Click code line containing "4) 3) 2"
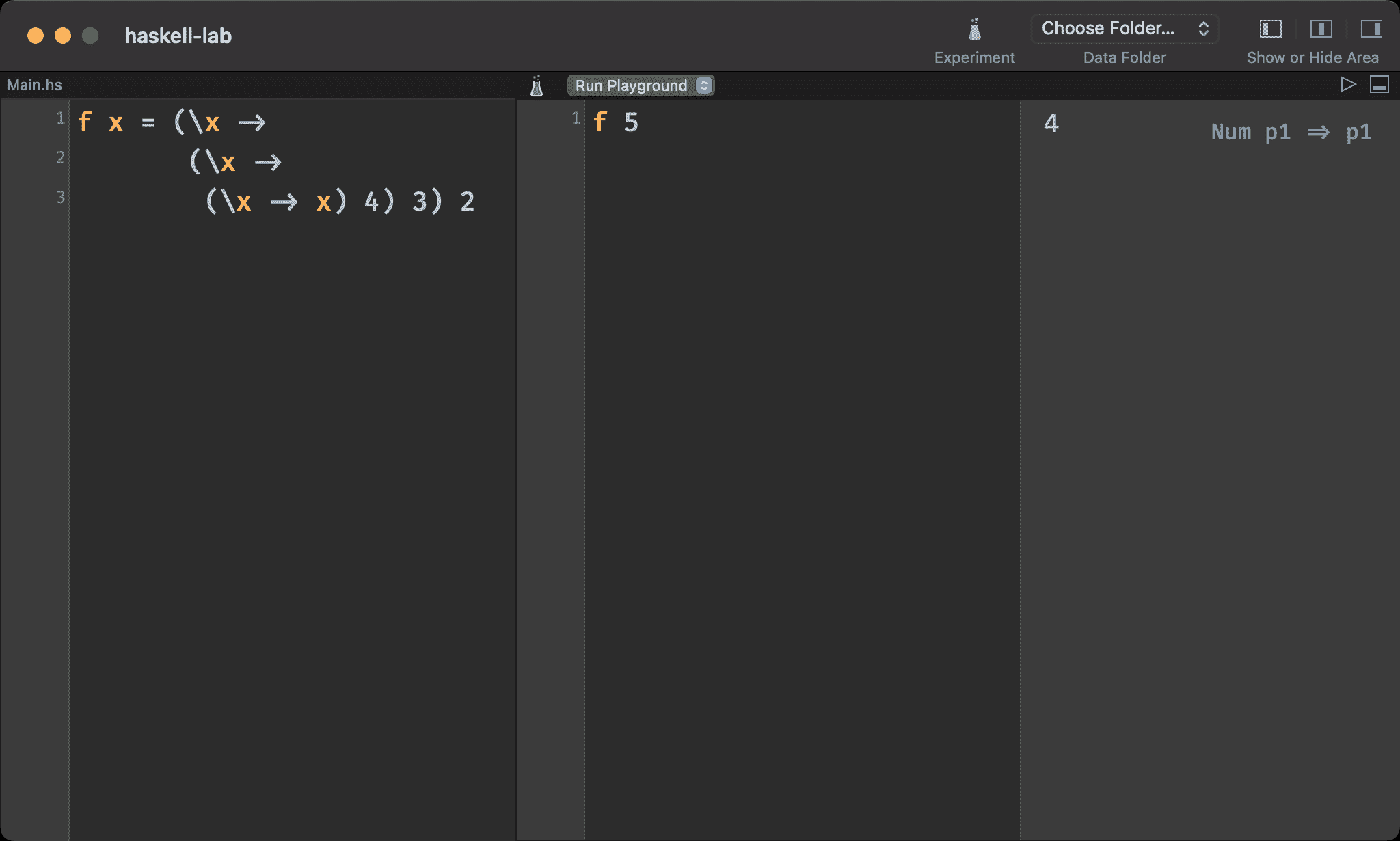 (x=340, y=202)
